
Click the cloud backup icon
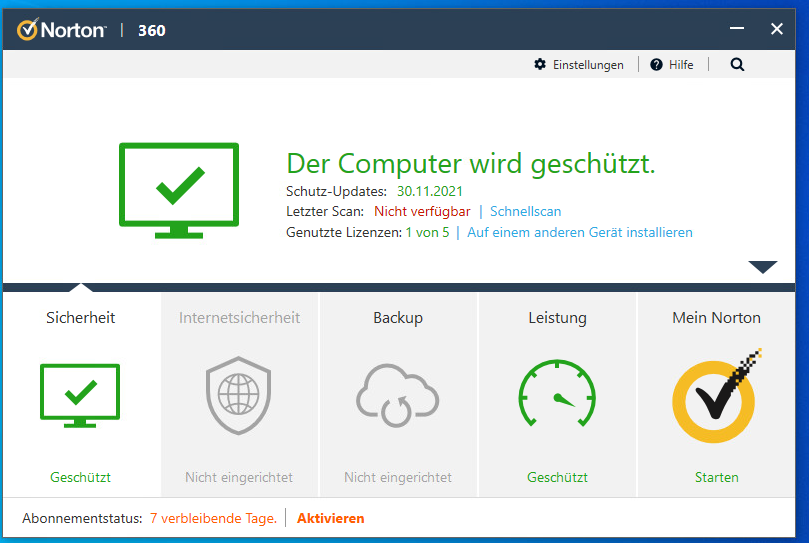tap(397, 395)
